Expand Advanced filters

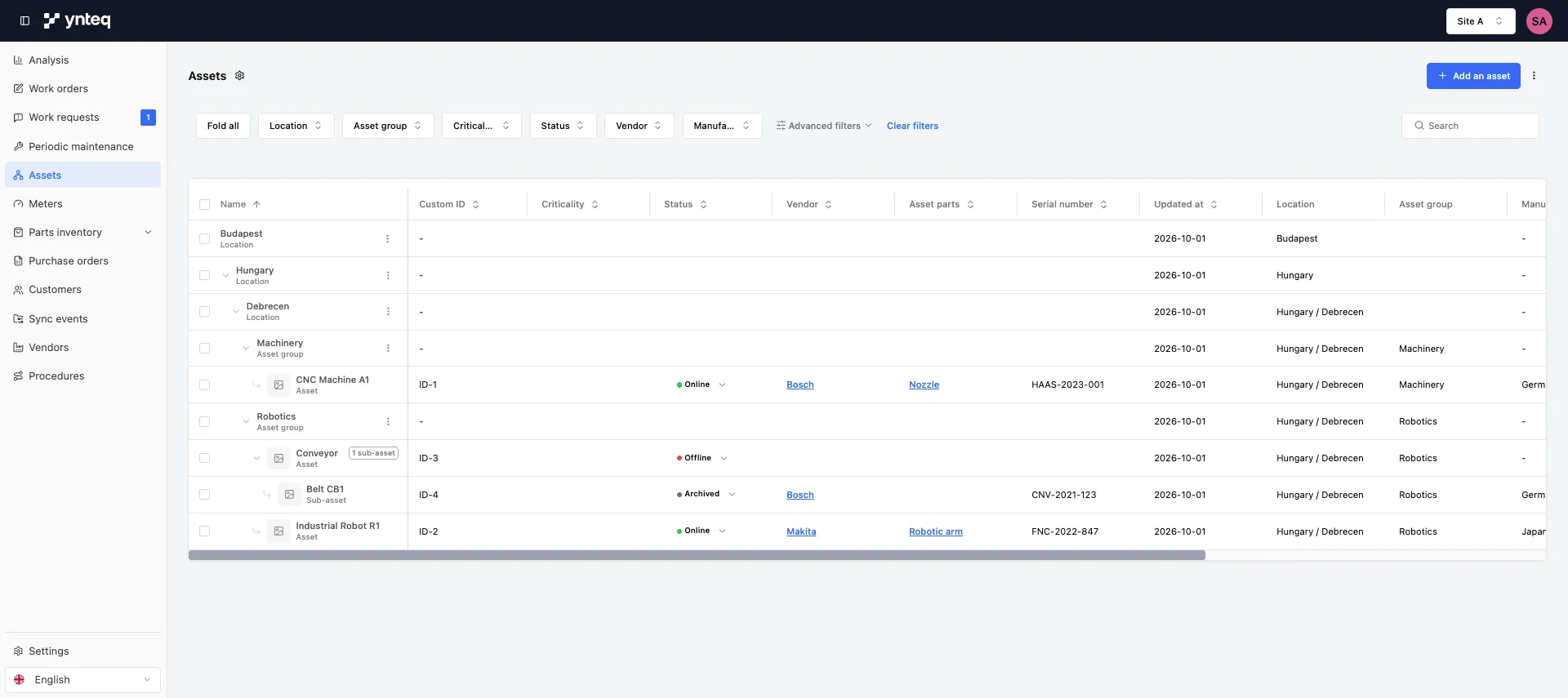click(x=823, y=126)
